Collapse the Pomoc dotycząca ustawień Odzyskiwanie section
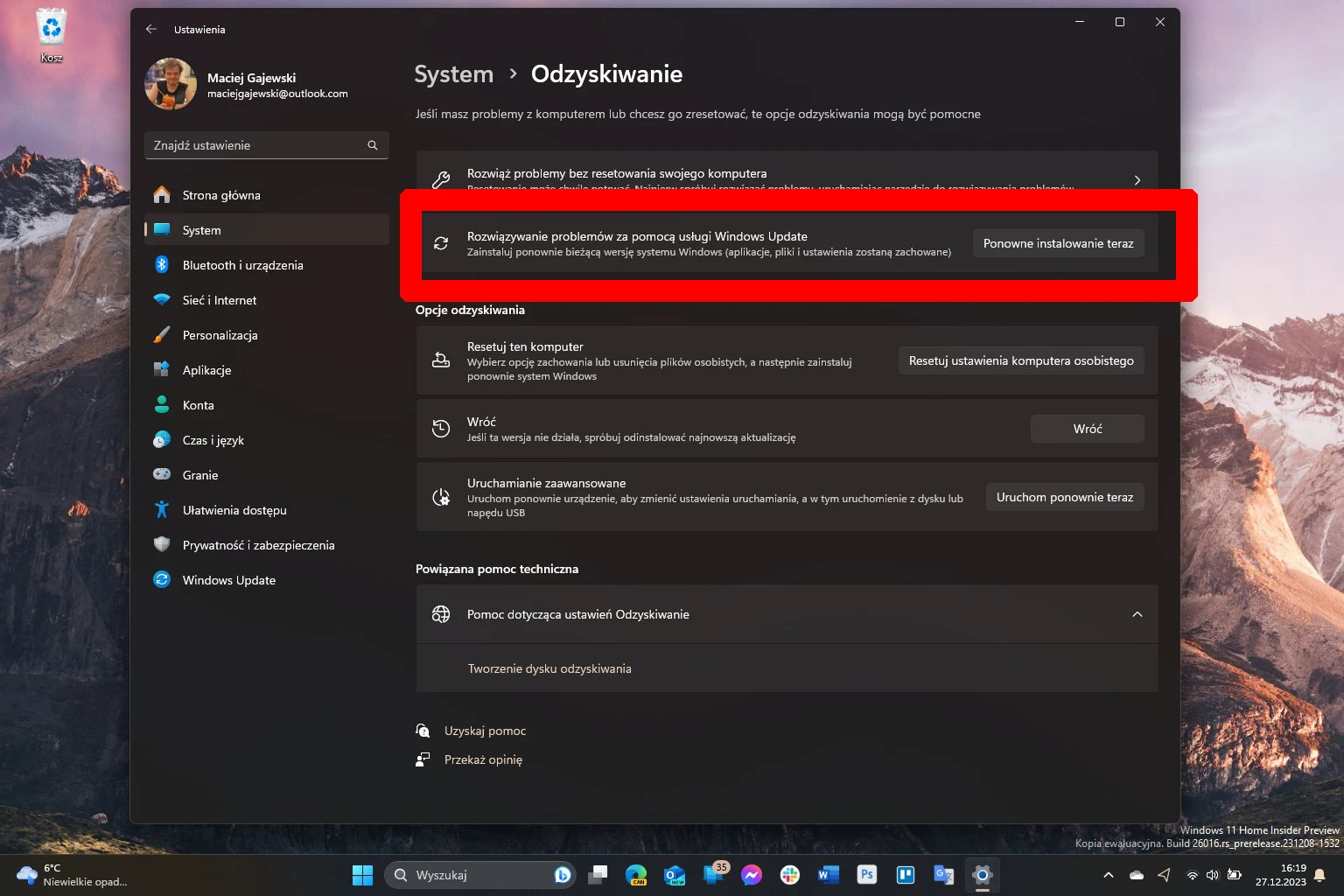 tap(1137, 614)
